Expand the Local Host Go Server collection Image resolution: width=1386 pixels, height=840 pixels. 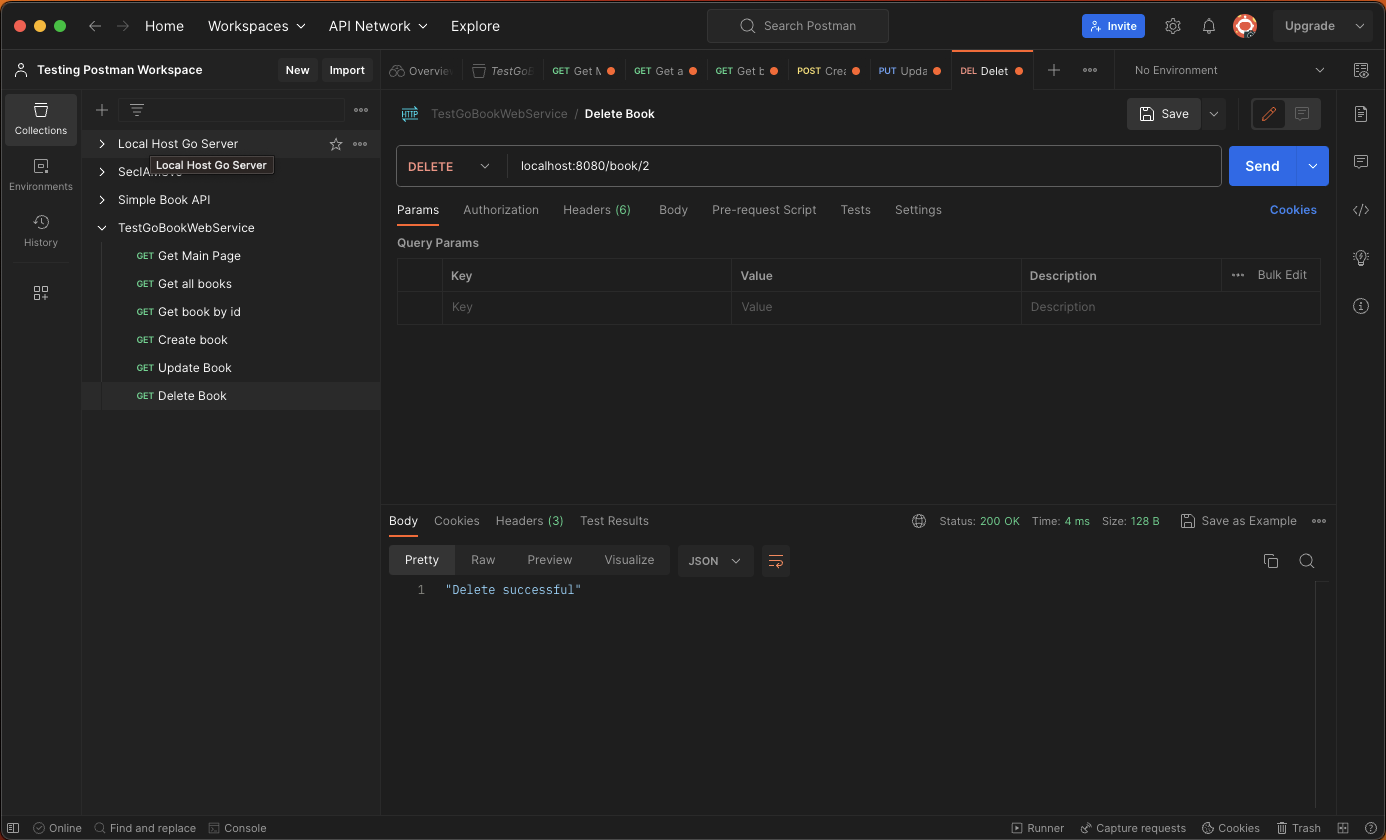pos(102,144)
